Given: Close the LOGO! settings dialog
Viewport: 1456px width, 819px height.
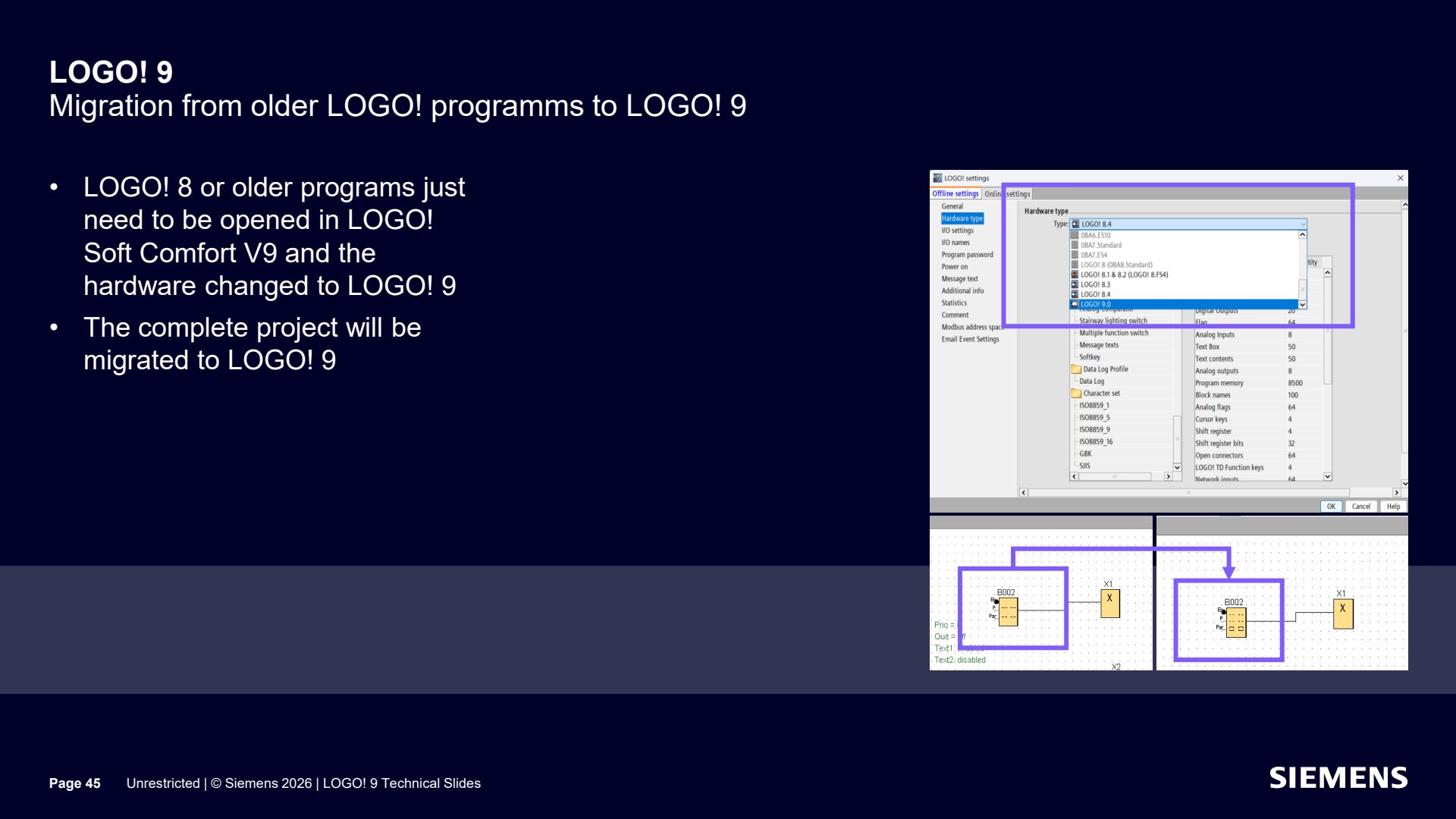Looking at the screenshot, I should click(1401, 178).
